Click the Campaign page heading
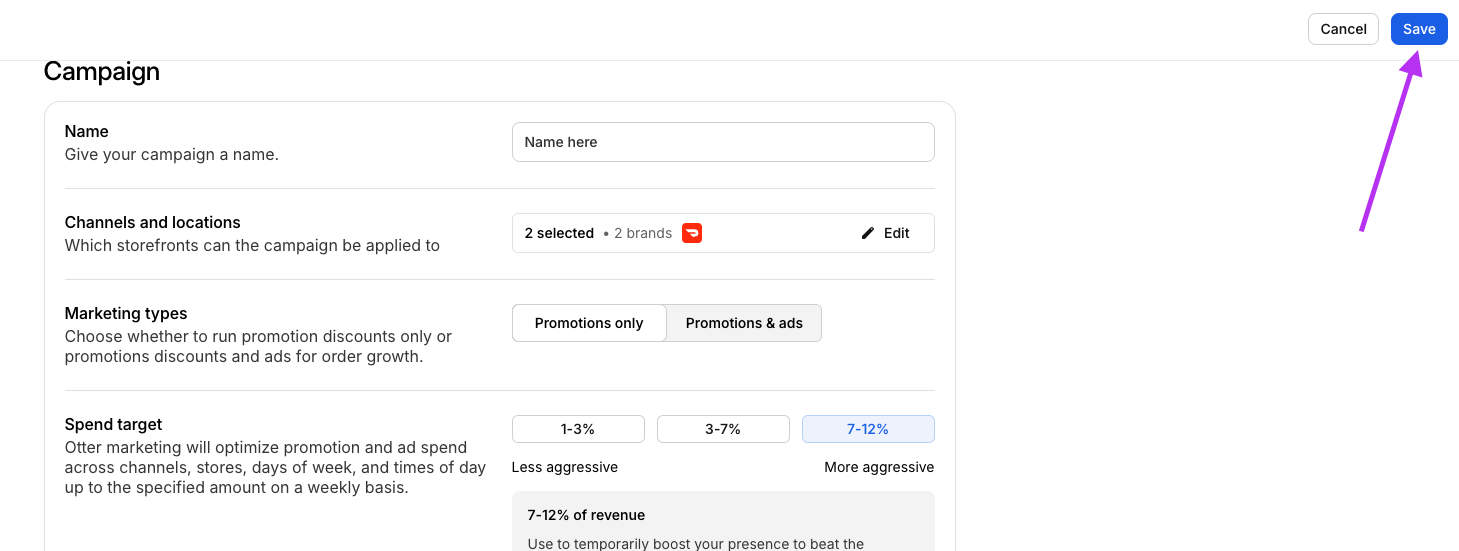This screenshot has width=1459, height=551. [102, 72]
